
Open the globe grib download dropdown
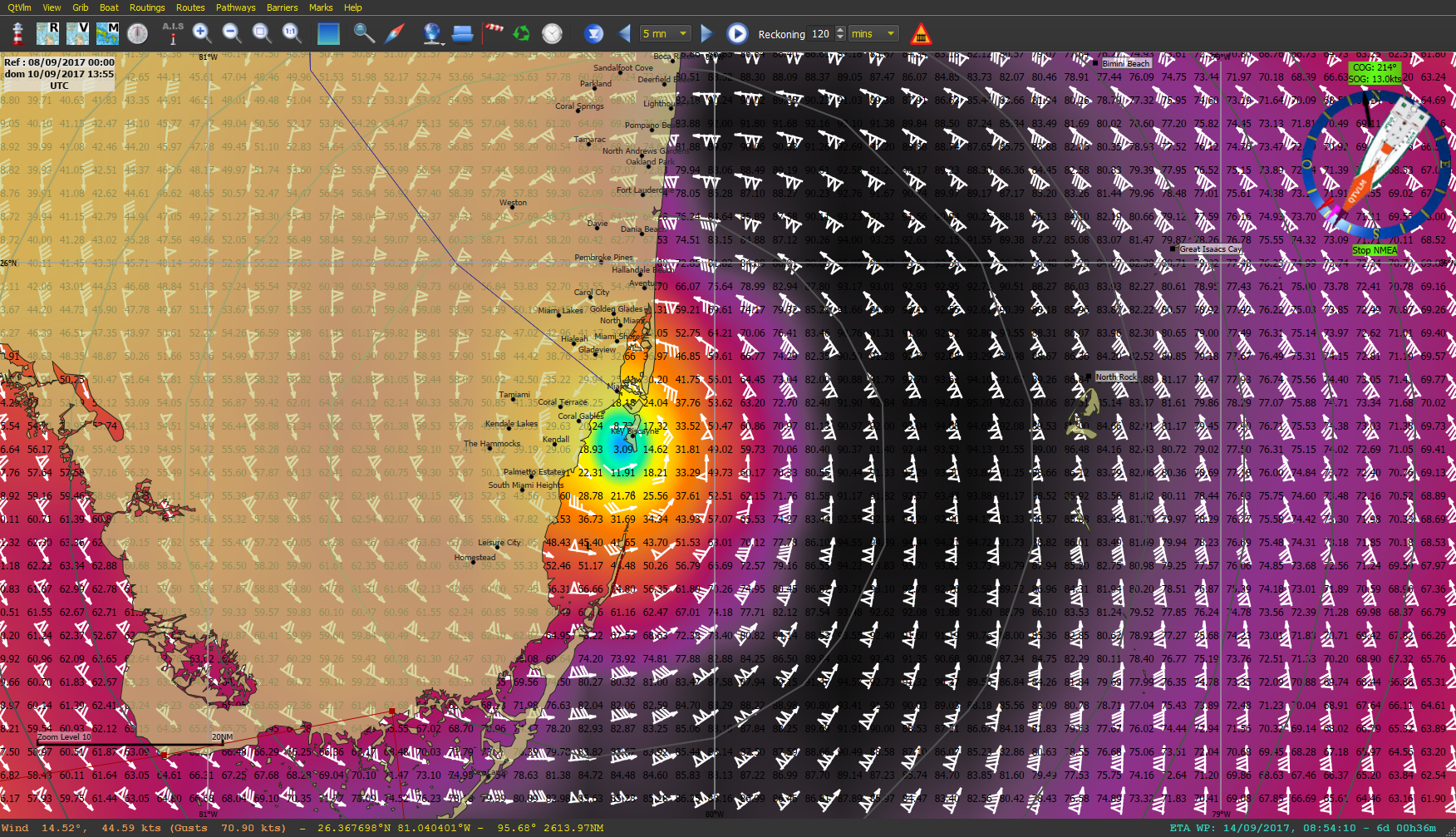(432, 33)
